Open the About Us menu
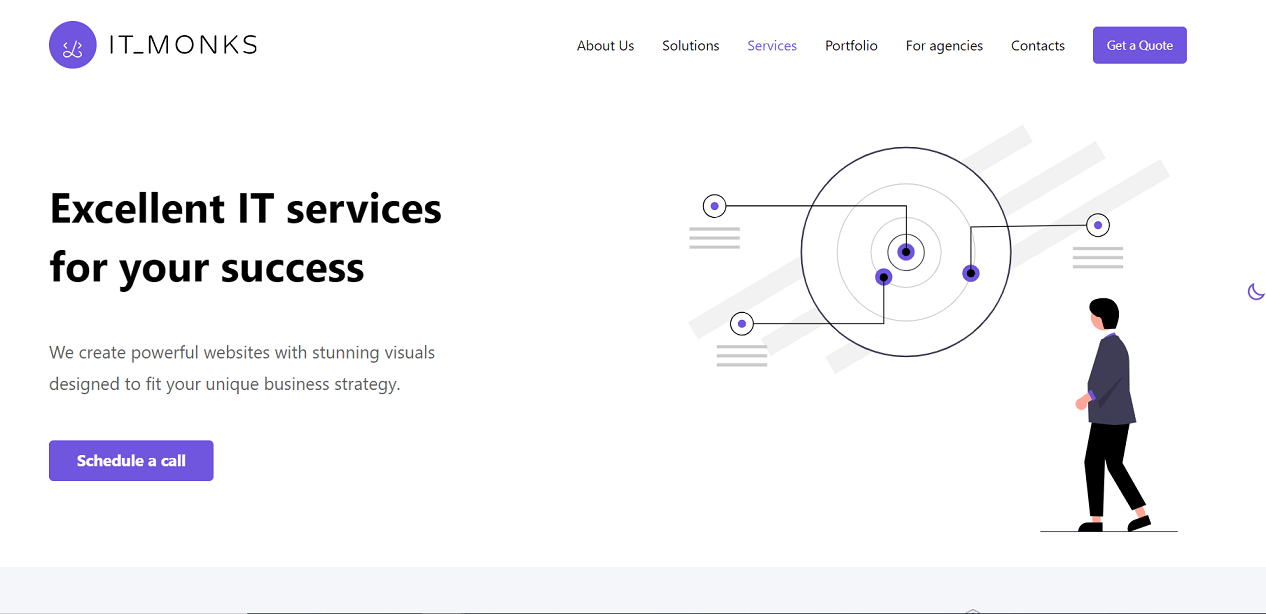 point(605,45)
